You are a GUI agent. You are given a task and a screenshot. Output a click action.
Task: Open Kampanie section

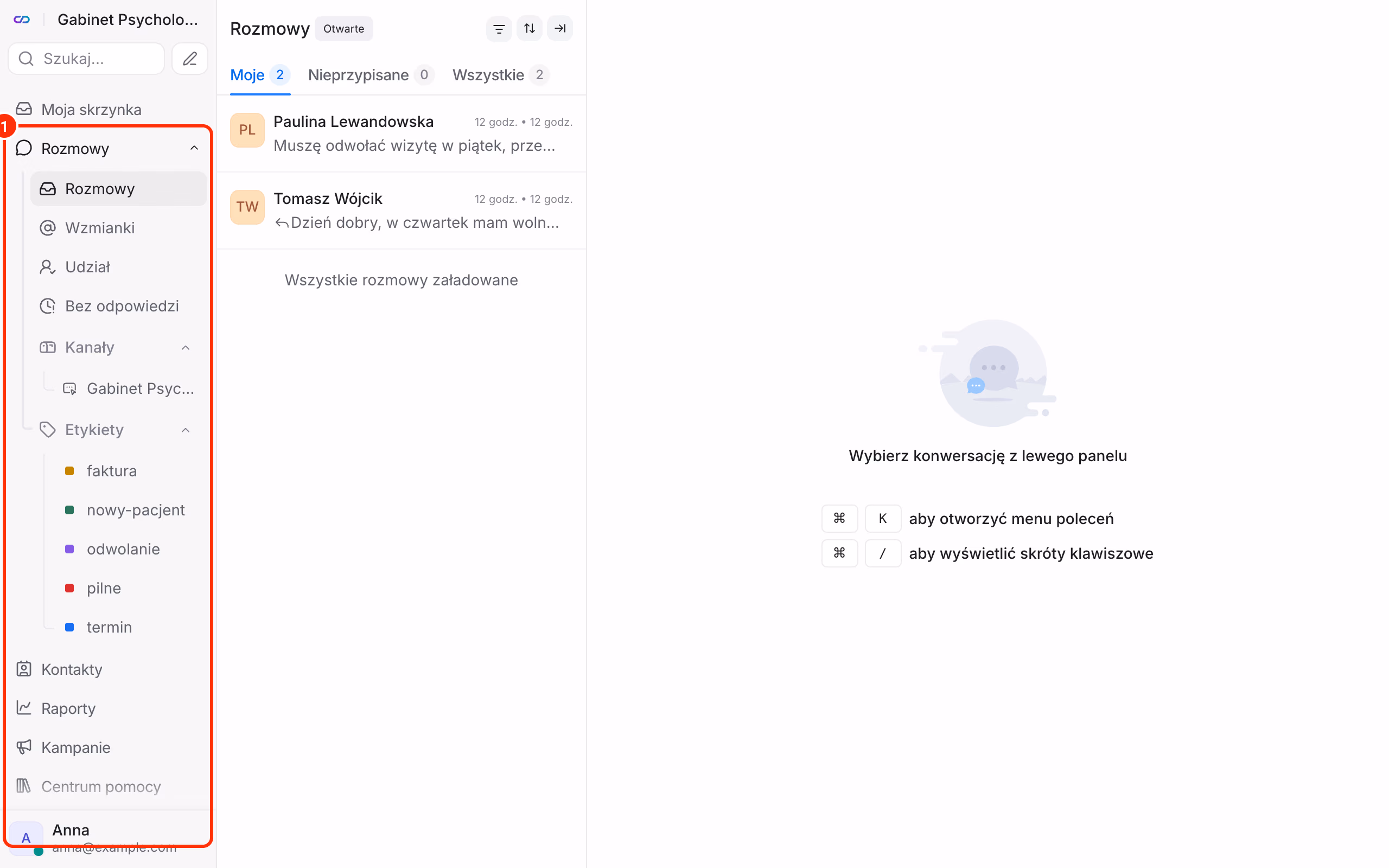(x=109, y=748)
